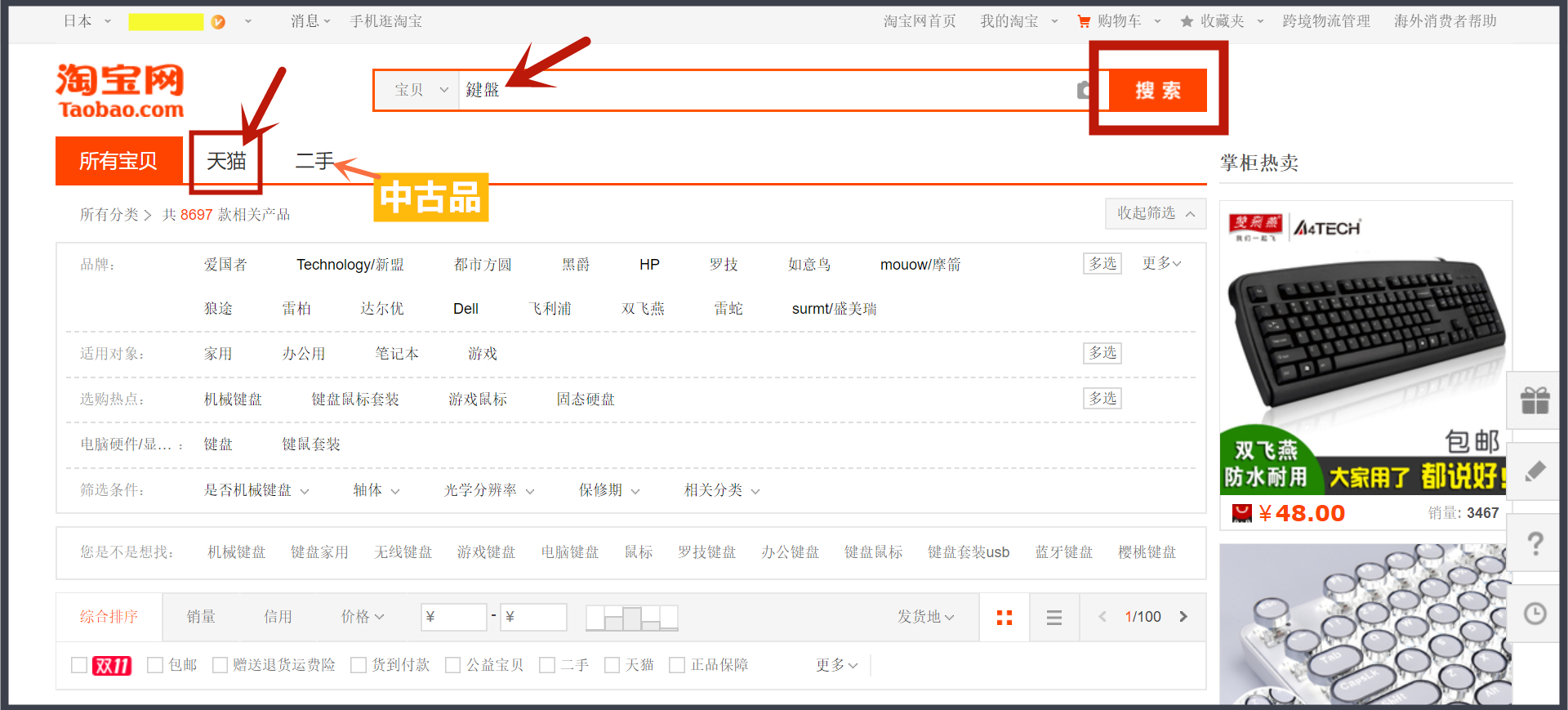This screenshot has width=1568, height=710.
Task: Switch to the 天猫 tab
Action: (x=226, y=161)
